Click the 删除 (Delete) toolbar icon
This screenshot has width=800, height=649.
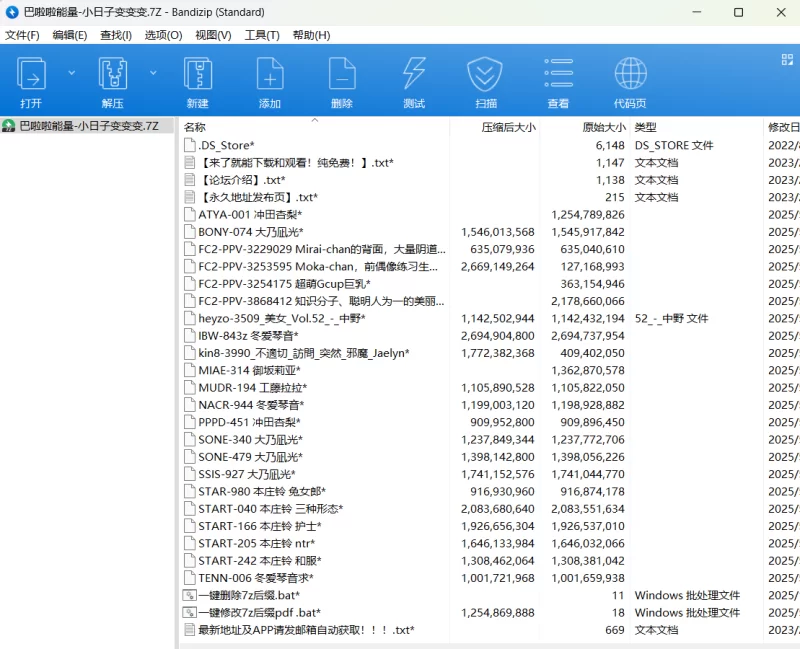(x=341, y=76)
